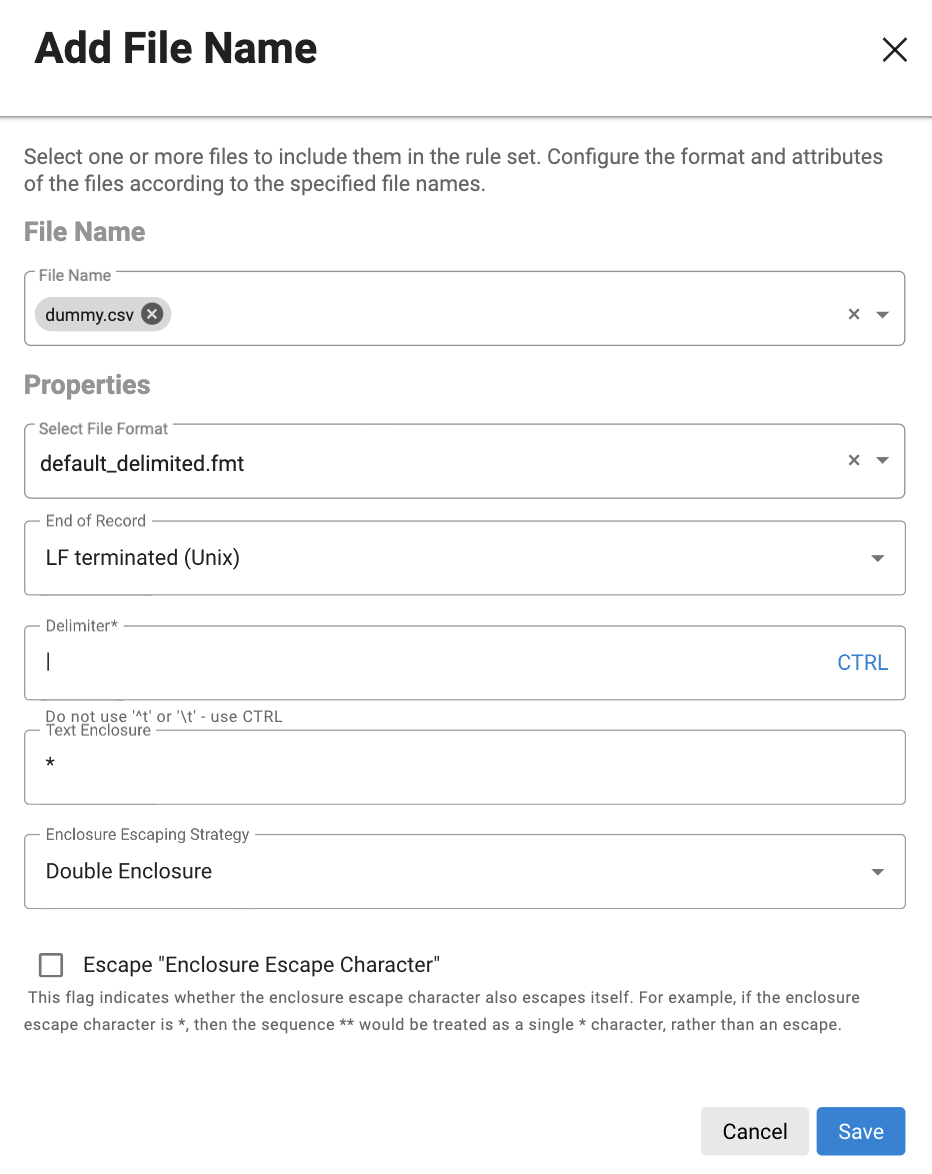932x1174 pixels.
Task: Open the End of Record dropdown arrow
Action: click(x=877, y=558)
